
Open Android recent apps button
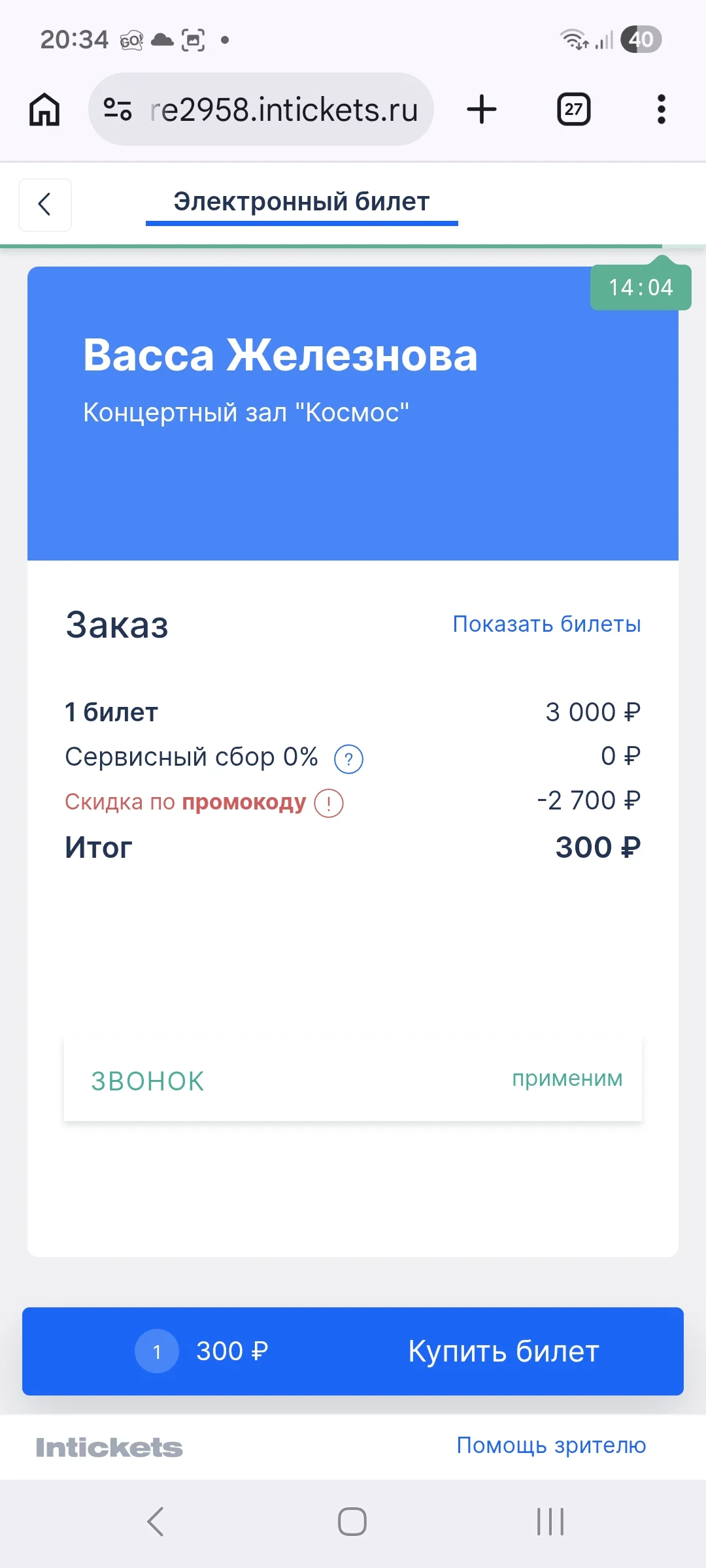click(x=550, y=1522)
